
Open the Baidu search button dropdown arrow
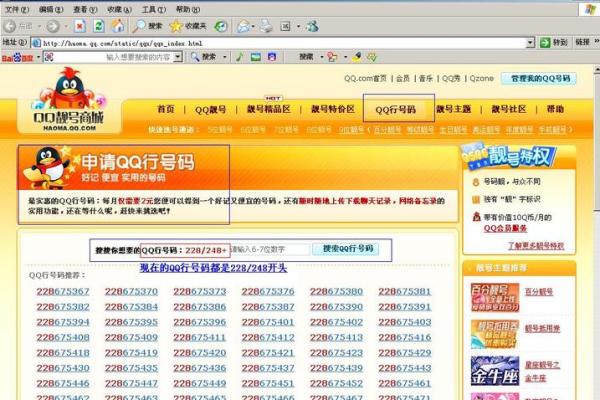(x=225, y=57)
